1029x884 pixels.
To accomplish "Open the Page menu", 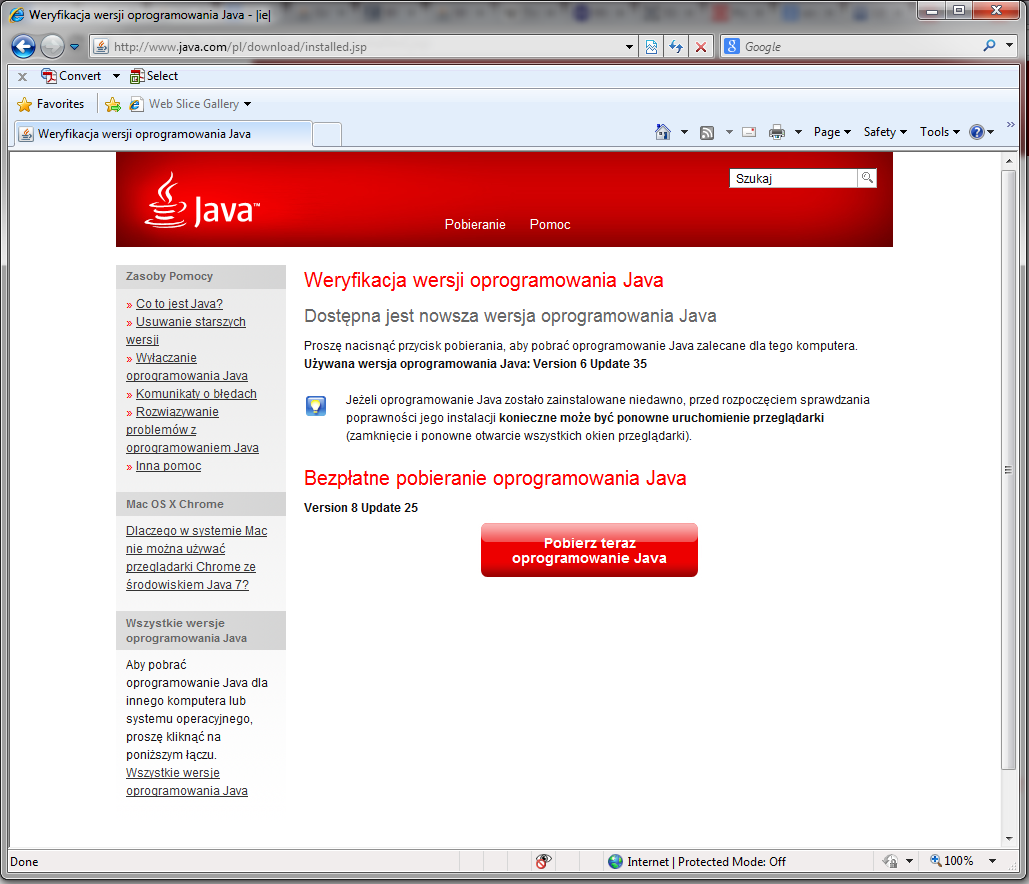I will tap(832, 132).
